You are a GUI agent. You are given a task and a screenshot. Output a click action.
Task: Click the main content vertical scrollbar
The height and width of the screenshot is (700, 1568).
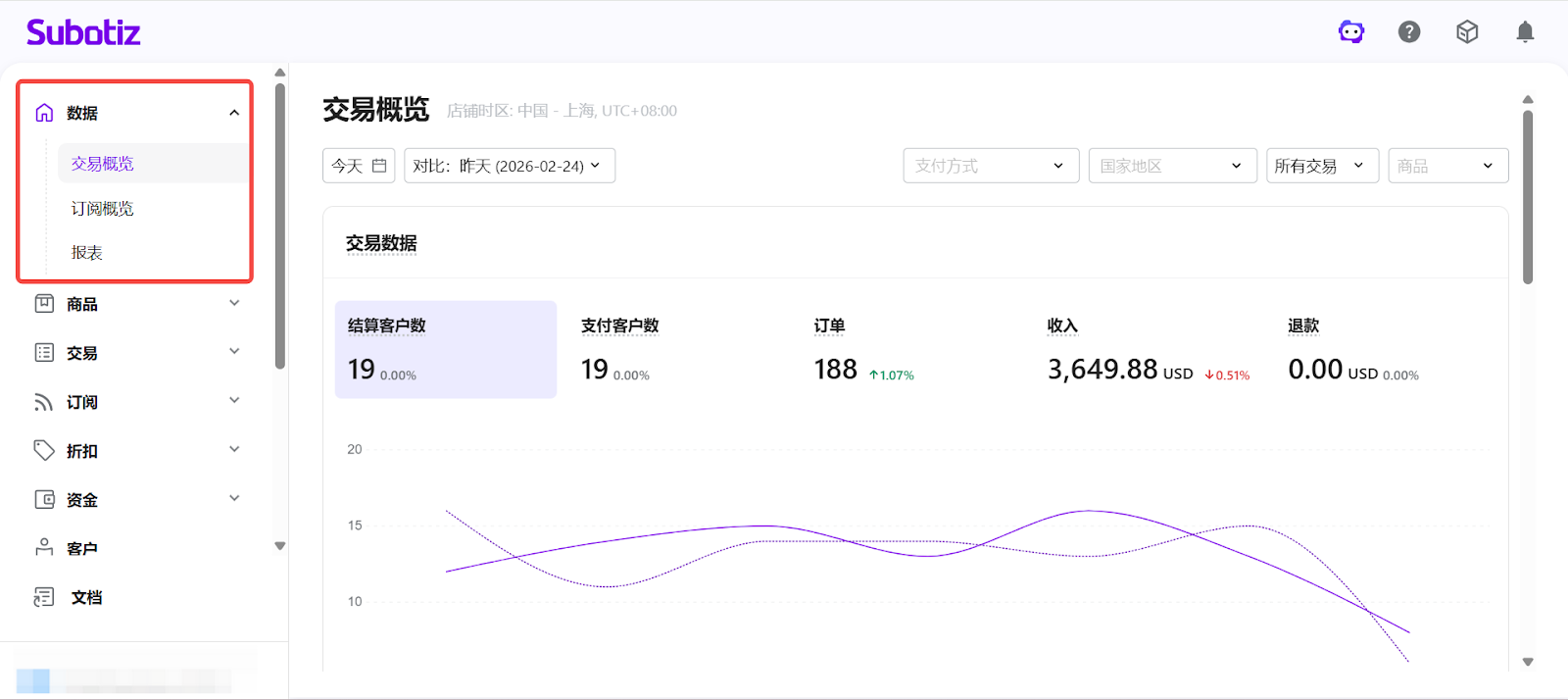(1527, 196)
